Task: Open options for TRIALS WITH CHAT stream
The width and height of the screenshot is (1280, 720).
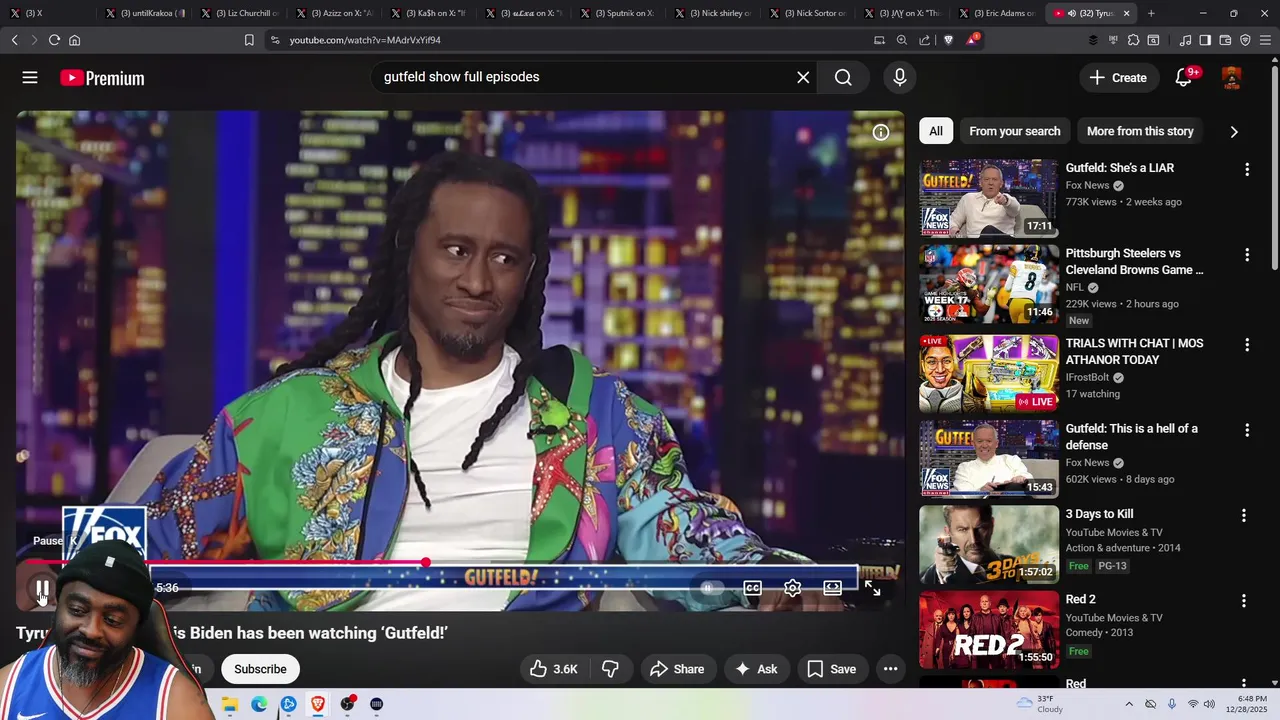Action: click(1246, 345)
